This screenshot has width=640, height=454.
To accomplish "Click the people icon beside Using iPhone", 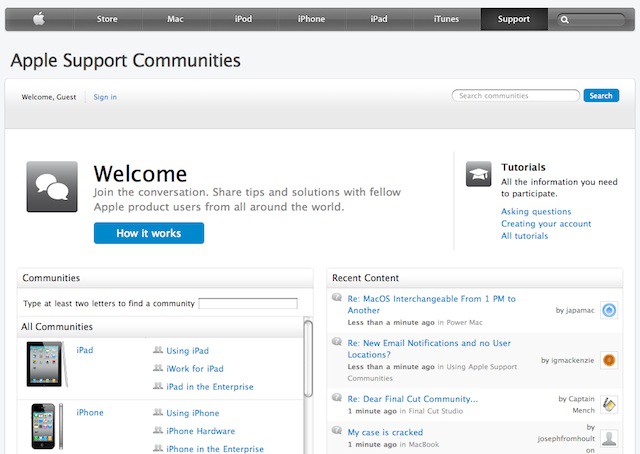I will click(x=158, y=412).
